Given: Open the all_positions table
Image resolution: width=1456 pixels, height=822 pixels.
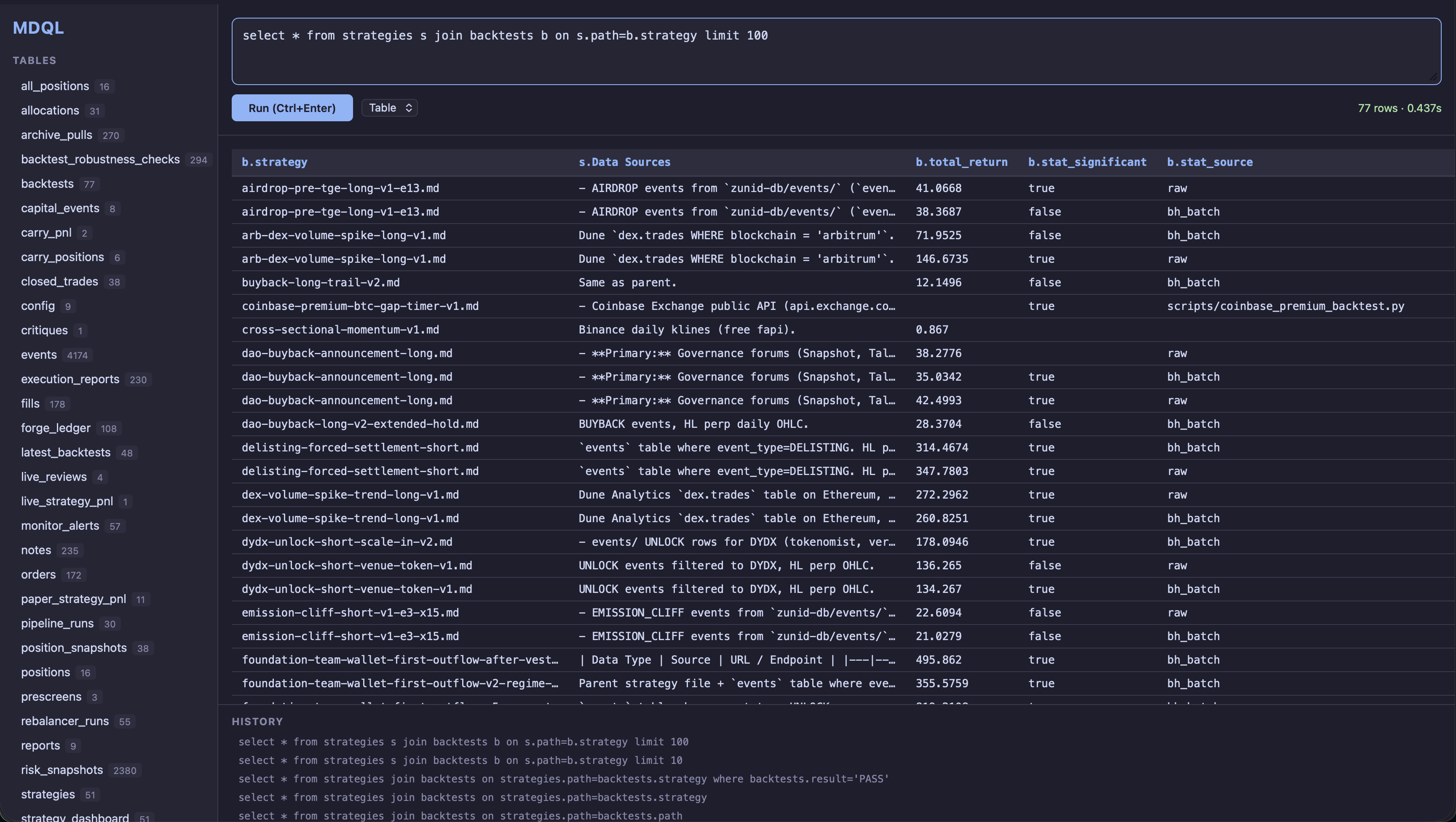Looking at the screenshot, I should coord(55,86).
